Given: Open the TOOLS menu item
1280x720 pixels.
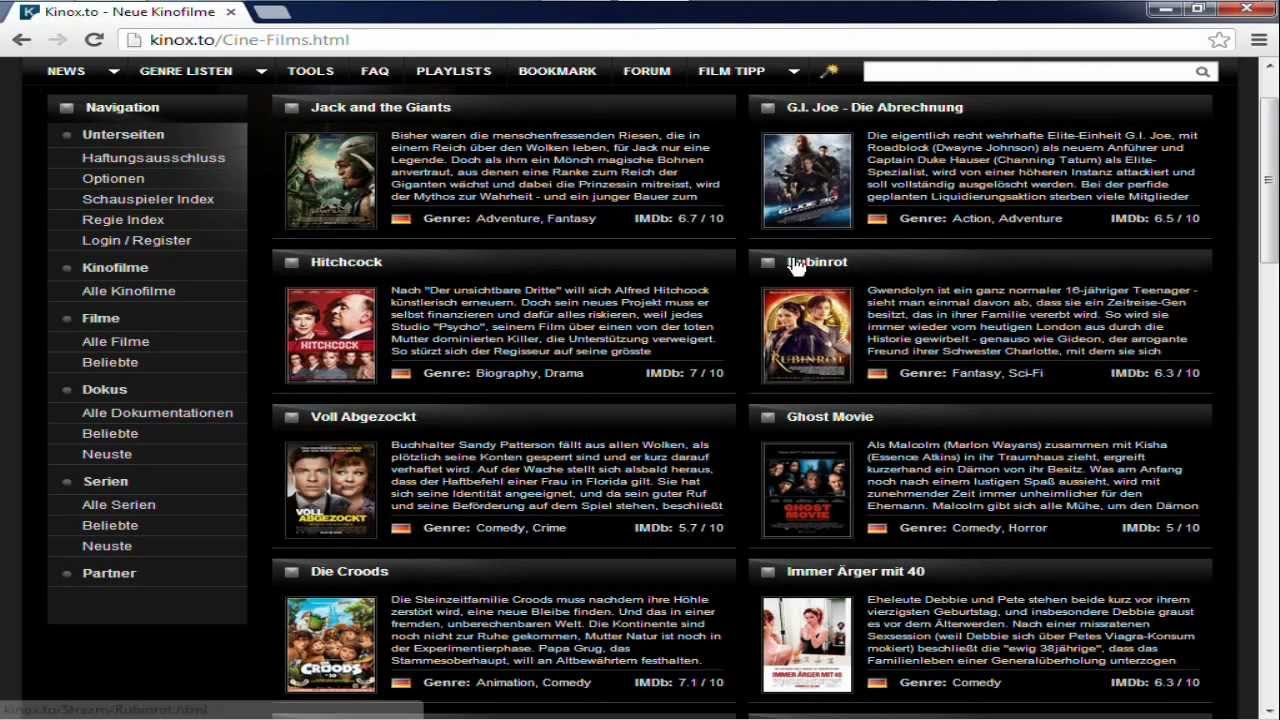Looking at the screenshot, I should tap(310, 71).
